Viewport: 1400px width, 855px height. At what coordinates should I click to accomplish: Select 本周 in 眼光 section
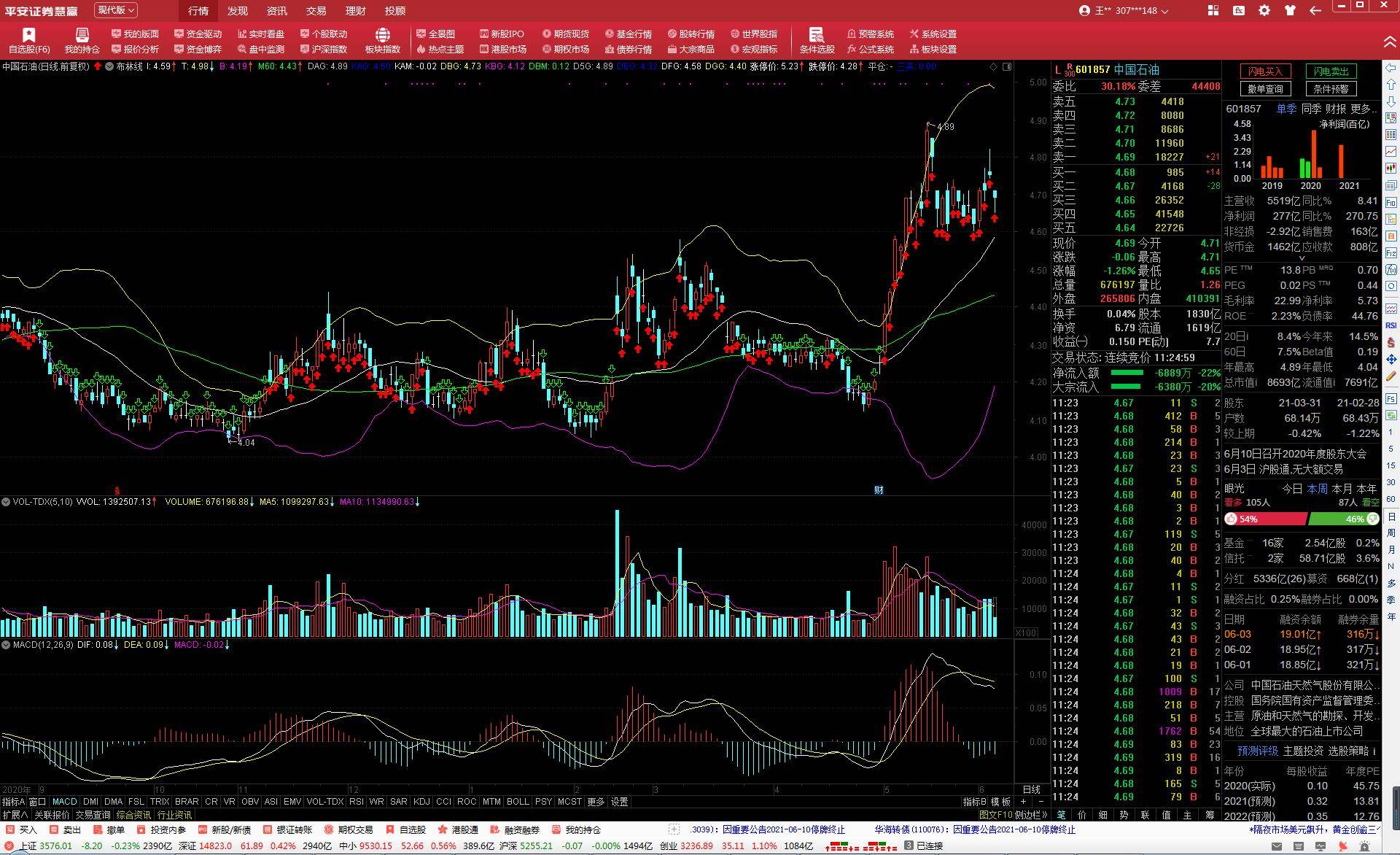pyautogui.click(x=1317, y=489)
